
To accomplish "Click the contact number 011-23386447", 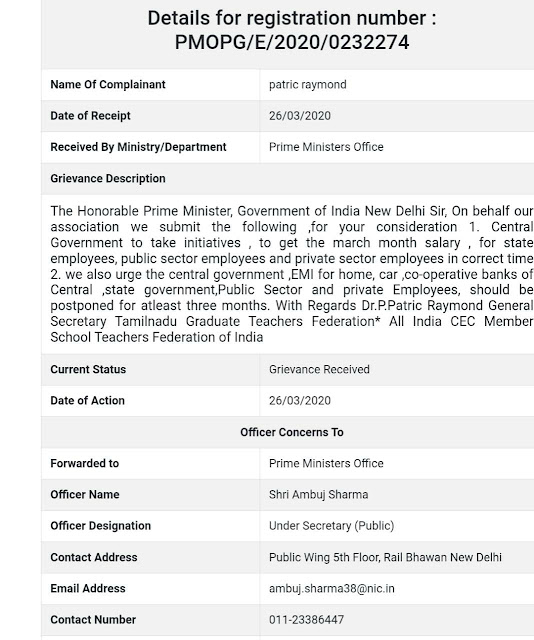I will pyautogui.click(x=306, y=620).
